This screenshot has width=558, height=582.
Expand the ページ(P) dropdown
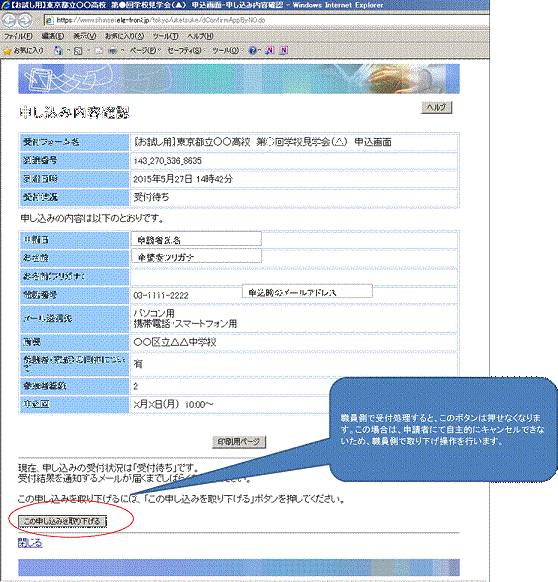click(144, 50)
